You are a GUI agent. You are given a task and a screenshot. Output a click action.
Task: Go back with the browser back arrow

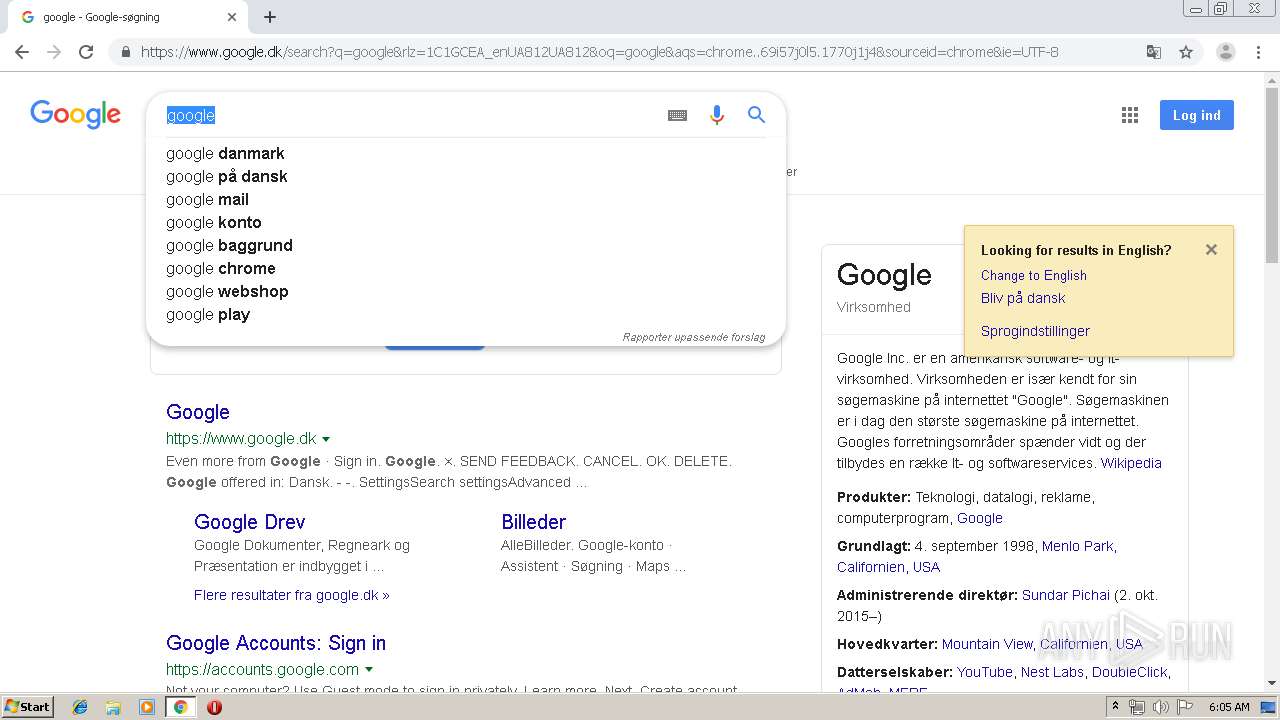[22, 52]
